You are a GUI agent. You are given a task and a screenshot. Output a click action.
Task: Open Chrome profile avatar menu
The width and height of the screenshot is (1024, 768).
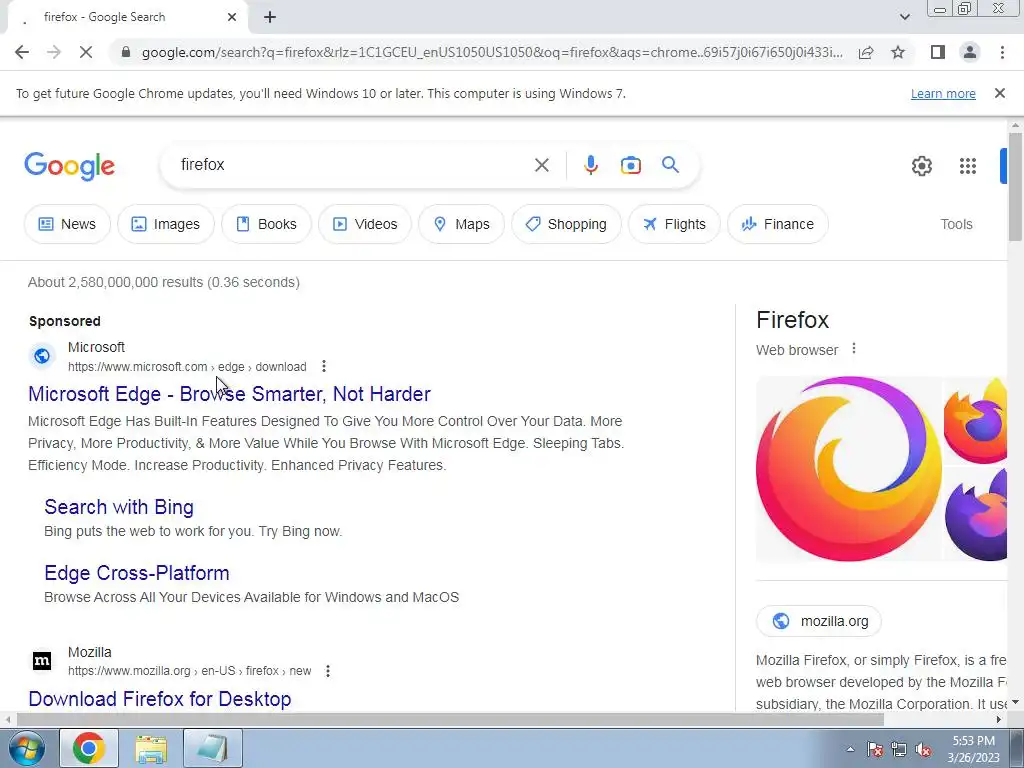pos(970,52)
